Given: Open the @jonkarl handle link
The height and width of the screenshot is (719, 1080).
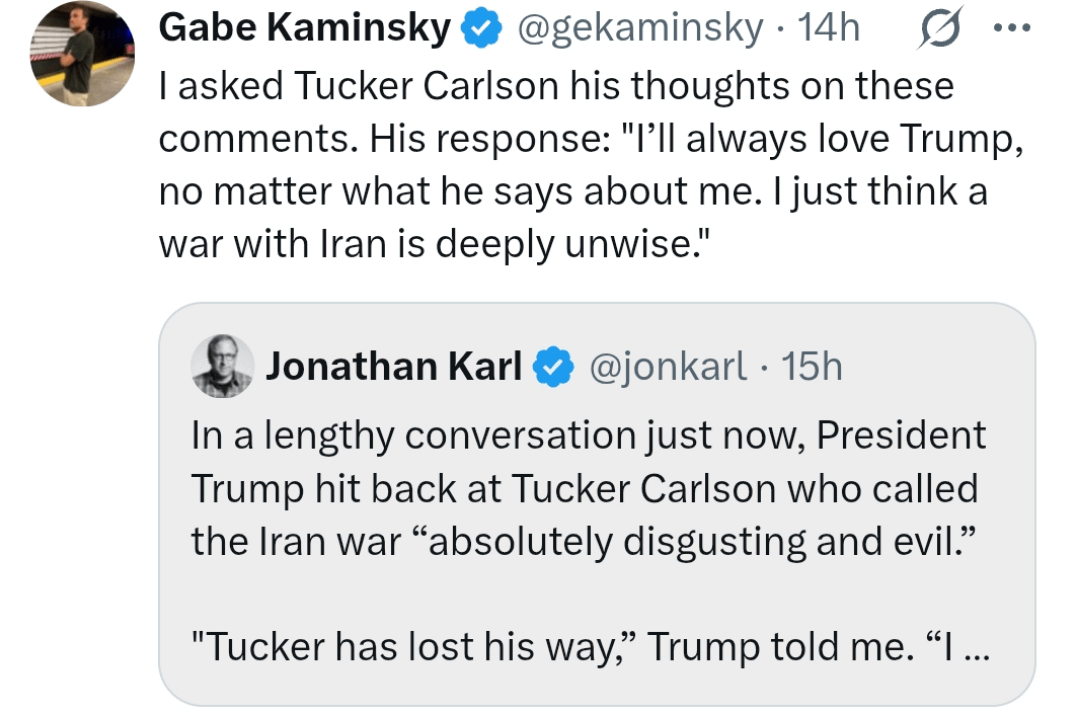Looking at the screenshot, I should (x=669, y=368).
